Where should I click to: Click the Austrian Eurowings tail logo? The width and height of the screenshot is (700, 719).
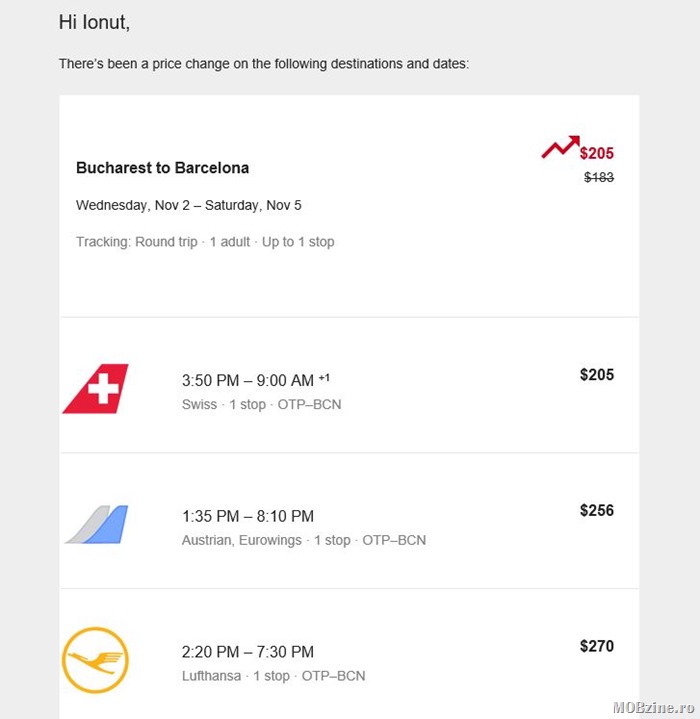point(97,524)
